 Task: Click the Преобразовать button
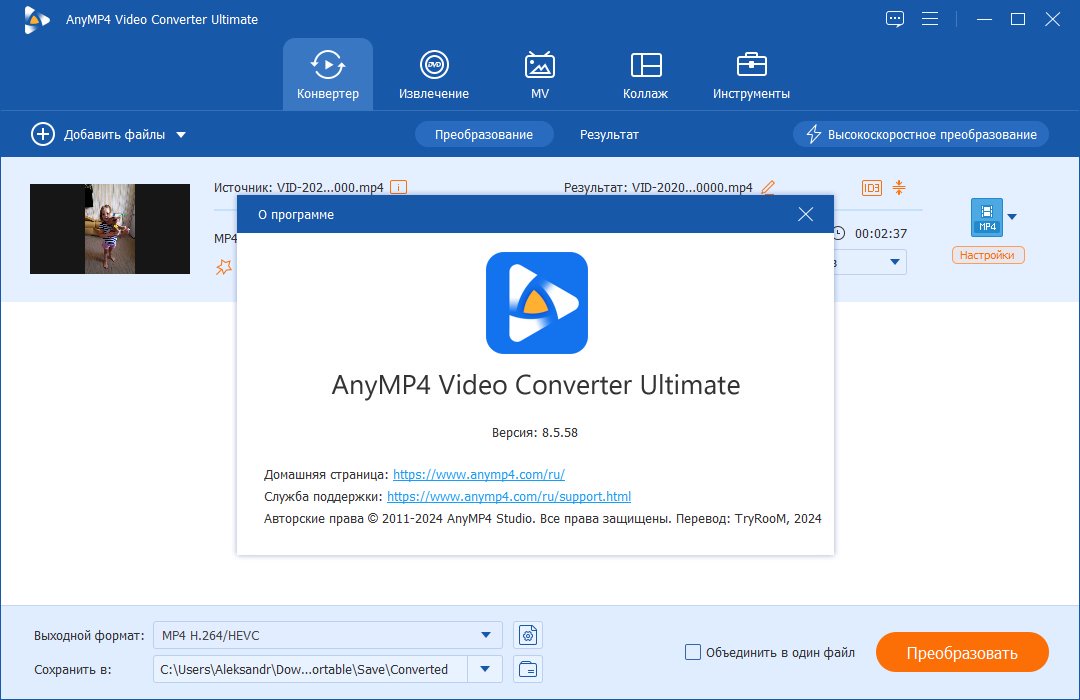[x=962, y=652]
